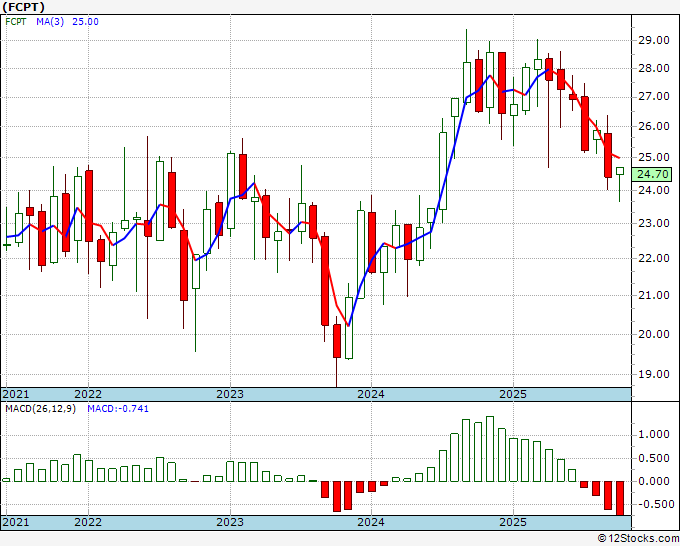The image size is (680, 546).
Task: Click the 2023 marker on price timeline
Action: (230, 394)
